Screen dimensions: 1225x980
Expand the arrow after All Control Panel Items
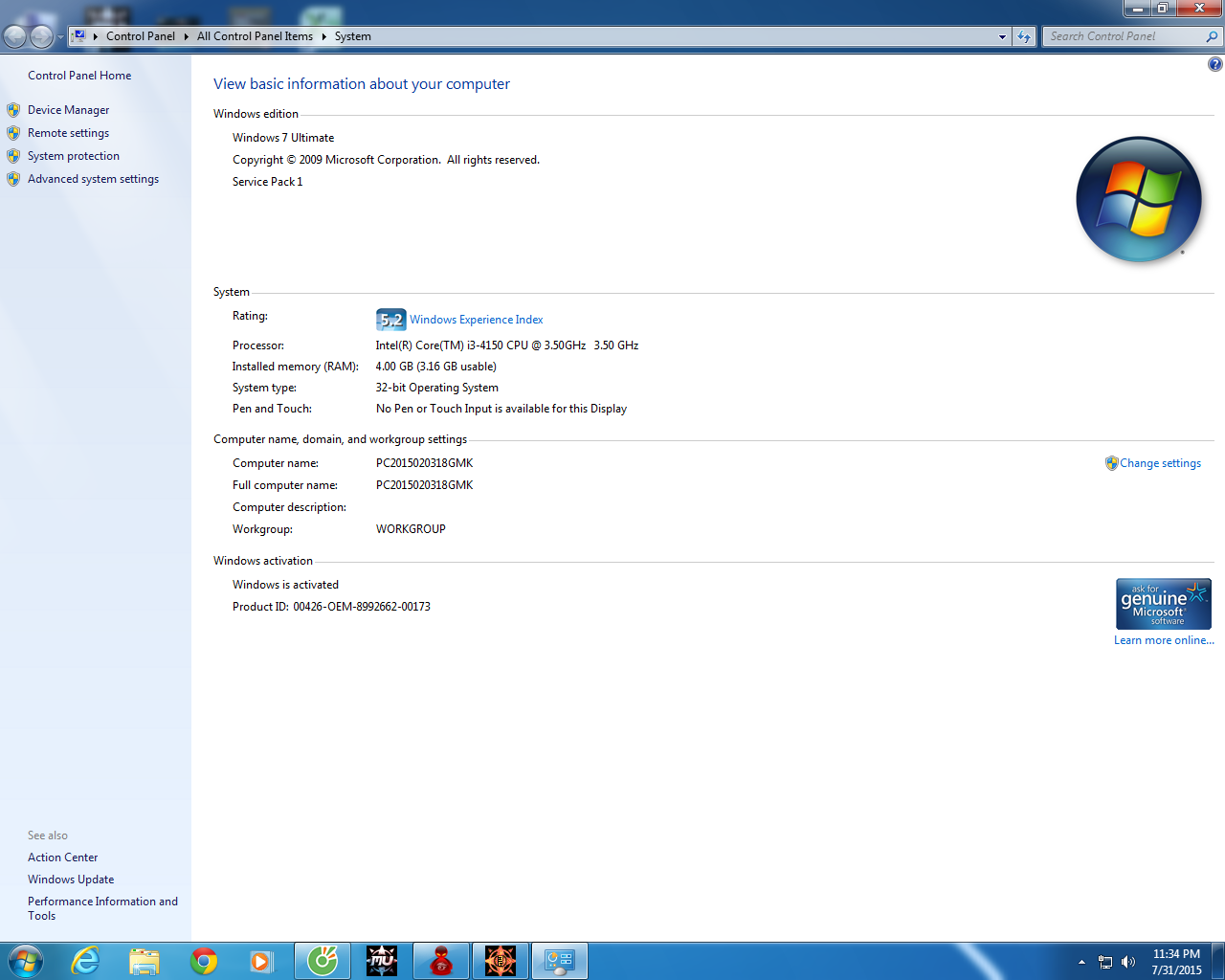click(323, 36)
